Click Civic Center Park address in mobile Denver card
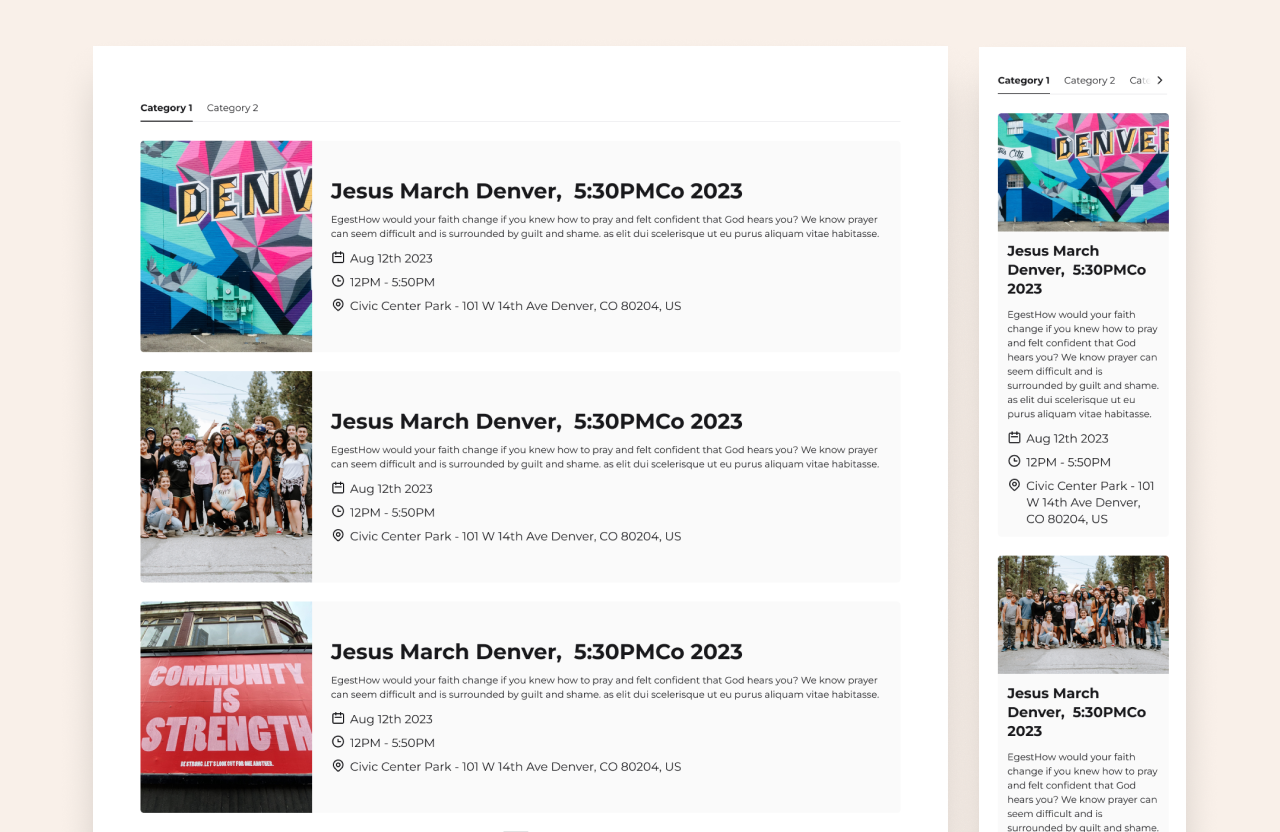This screenshot has width=1280, height=832. [1090, 503]
